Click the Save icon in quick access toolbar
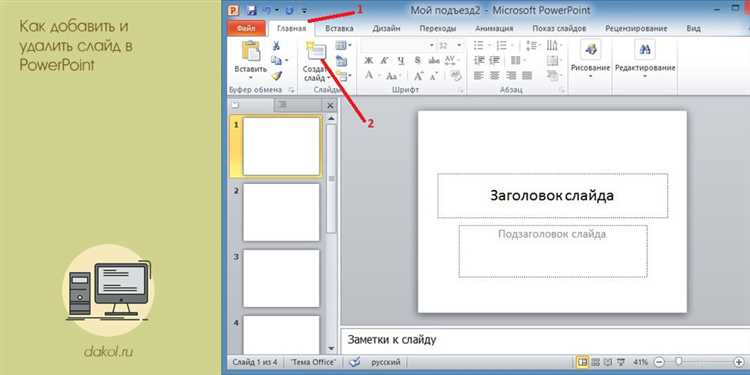Screen dimensions: 750x375 (252, 10)
